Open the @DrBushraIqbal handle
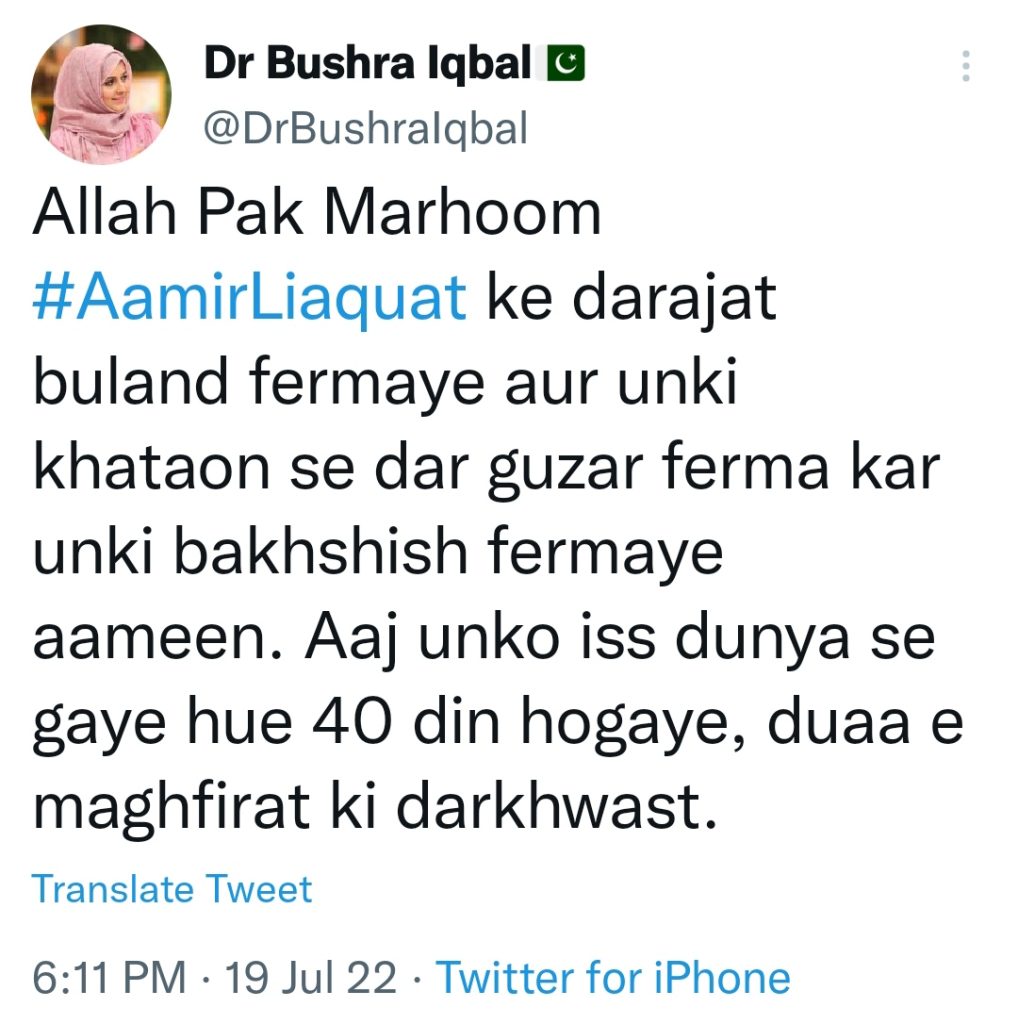The width and height of the screenshot is (1018, 1024). [366, 129]
